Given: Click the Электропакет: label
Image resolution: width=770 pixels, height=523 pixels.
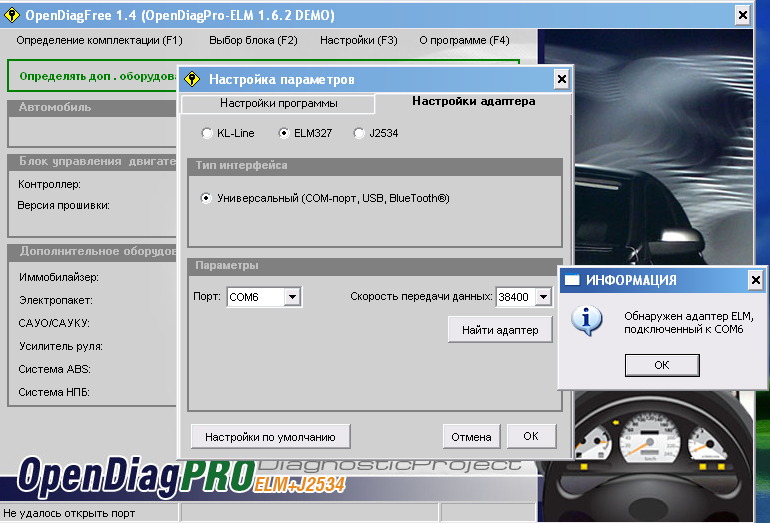Looking at the screenshot, I should click(55, 300).
